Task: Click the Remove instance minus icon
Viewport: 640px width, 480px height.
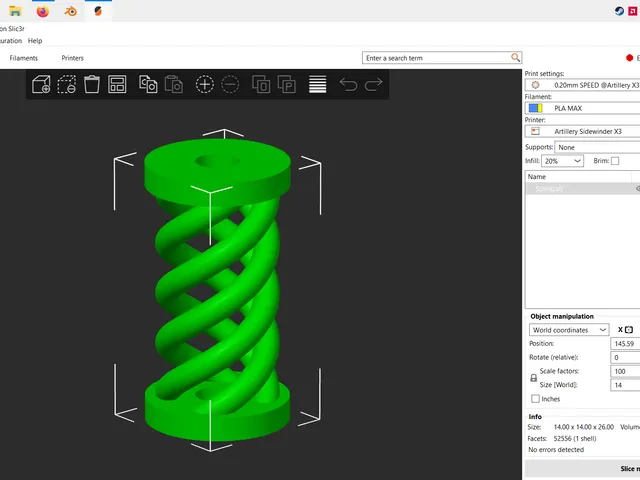Action: (x=230, y=84)
